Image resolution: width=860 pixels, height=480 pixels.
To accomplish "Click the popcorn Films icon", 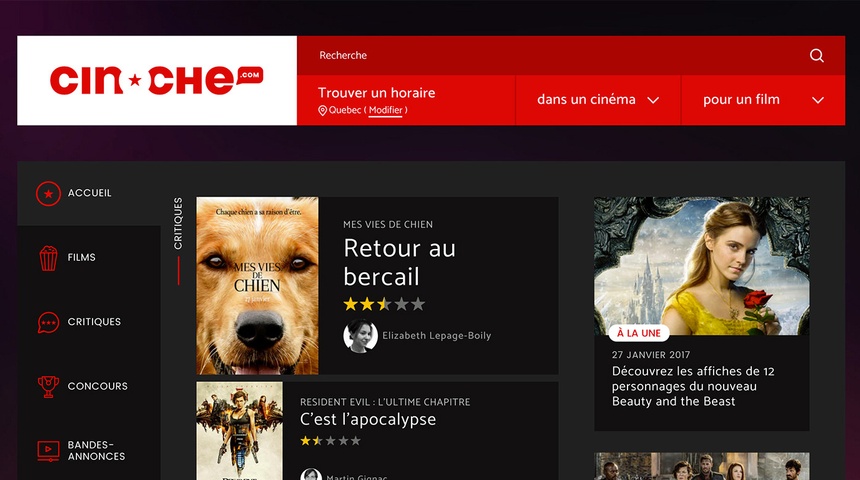I will click(48, 258).
